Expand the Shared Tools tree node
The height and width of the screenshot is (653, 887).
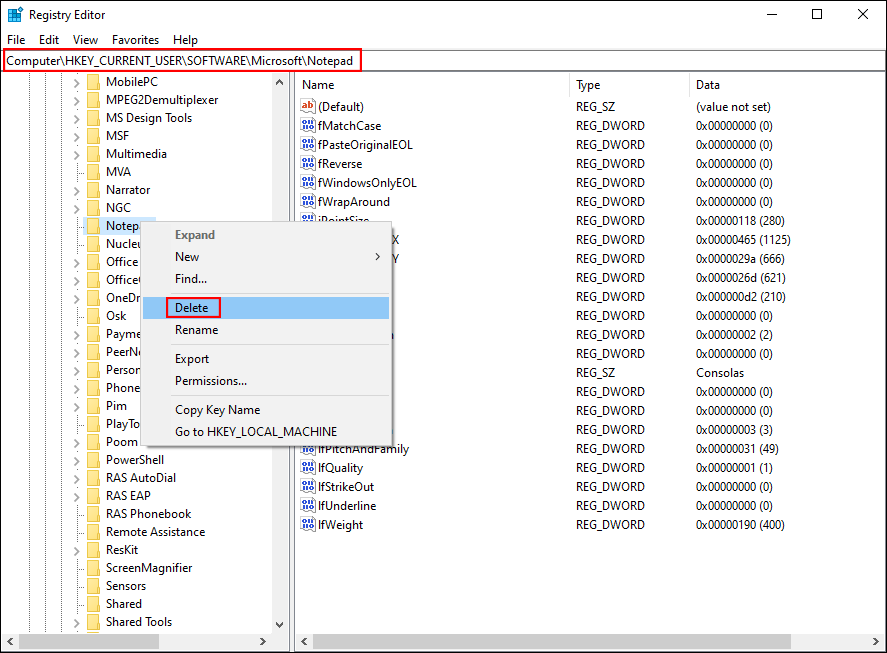(76, 622)
